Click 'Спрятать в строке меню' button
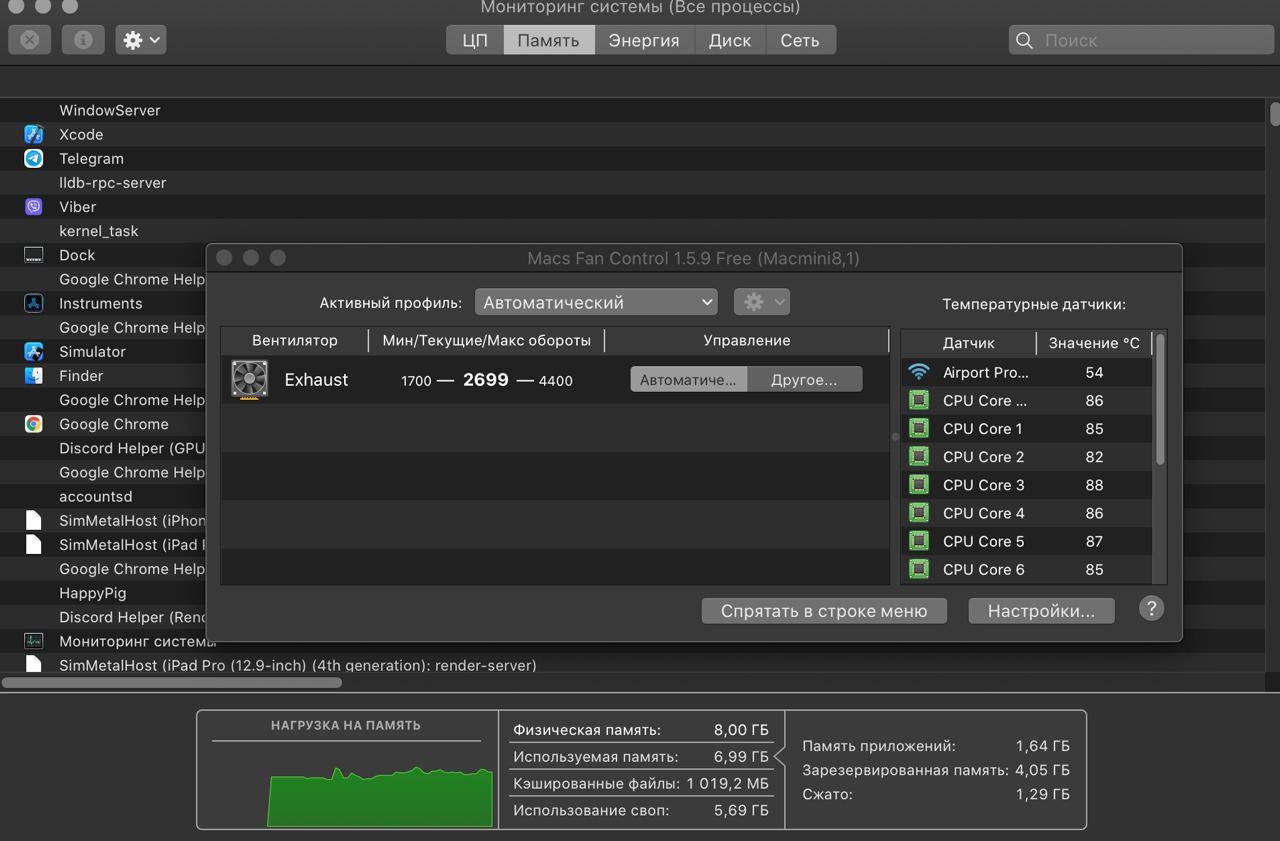1280x841 pixels. click(x=824, y=611)
